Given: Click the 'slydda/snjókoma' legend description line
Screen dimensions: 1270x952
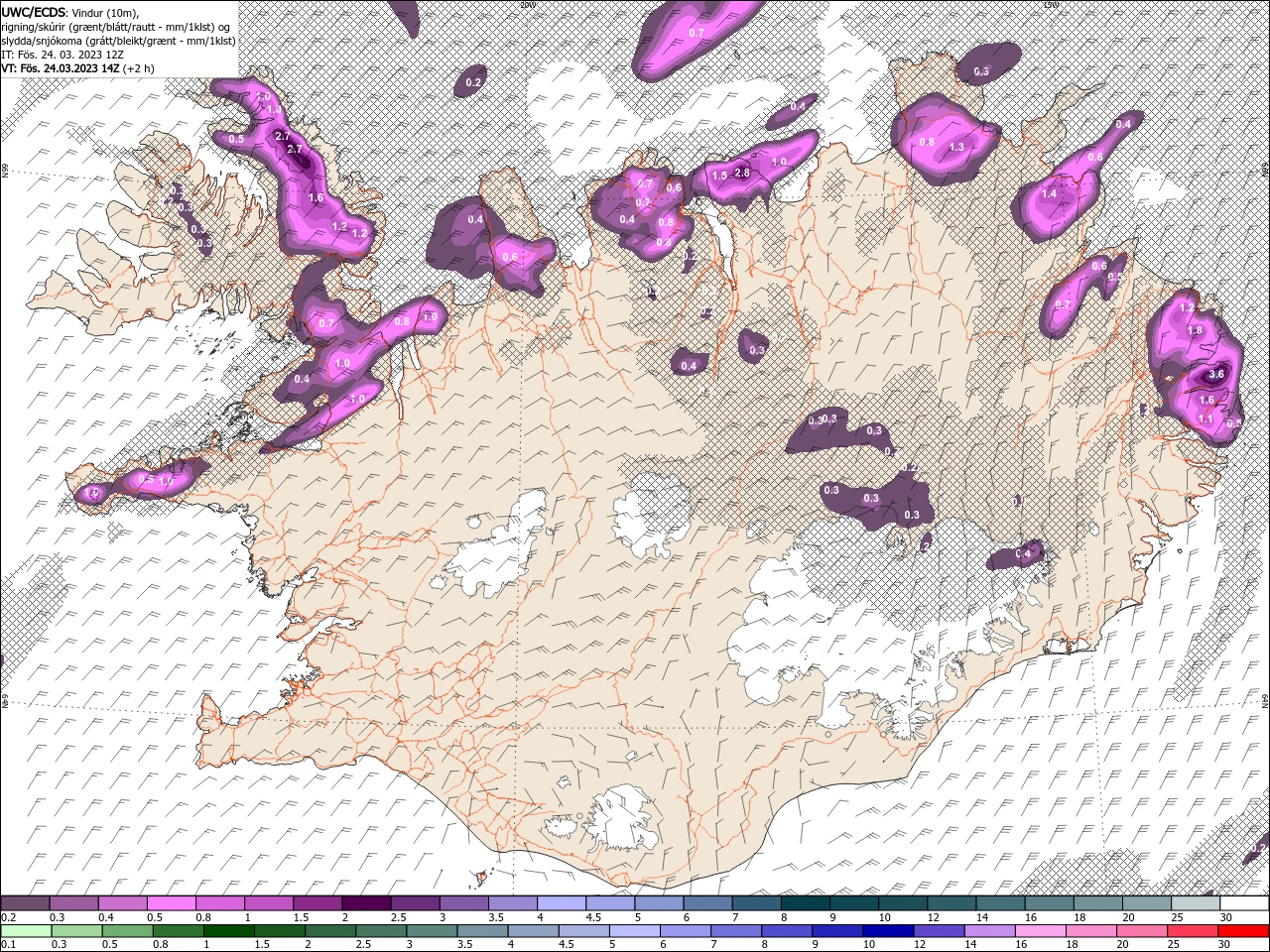Looking at the screenshot, I should [x=117, y=40].
